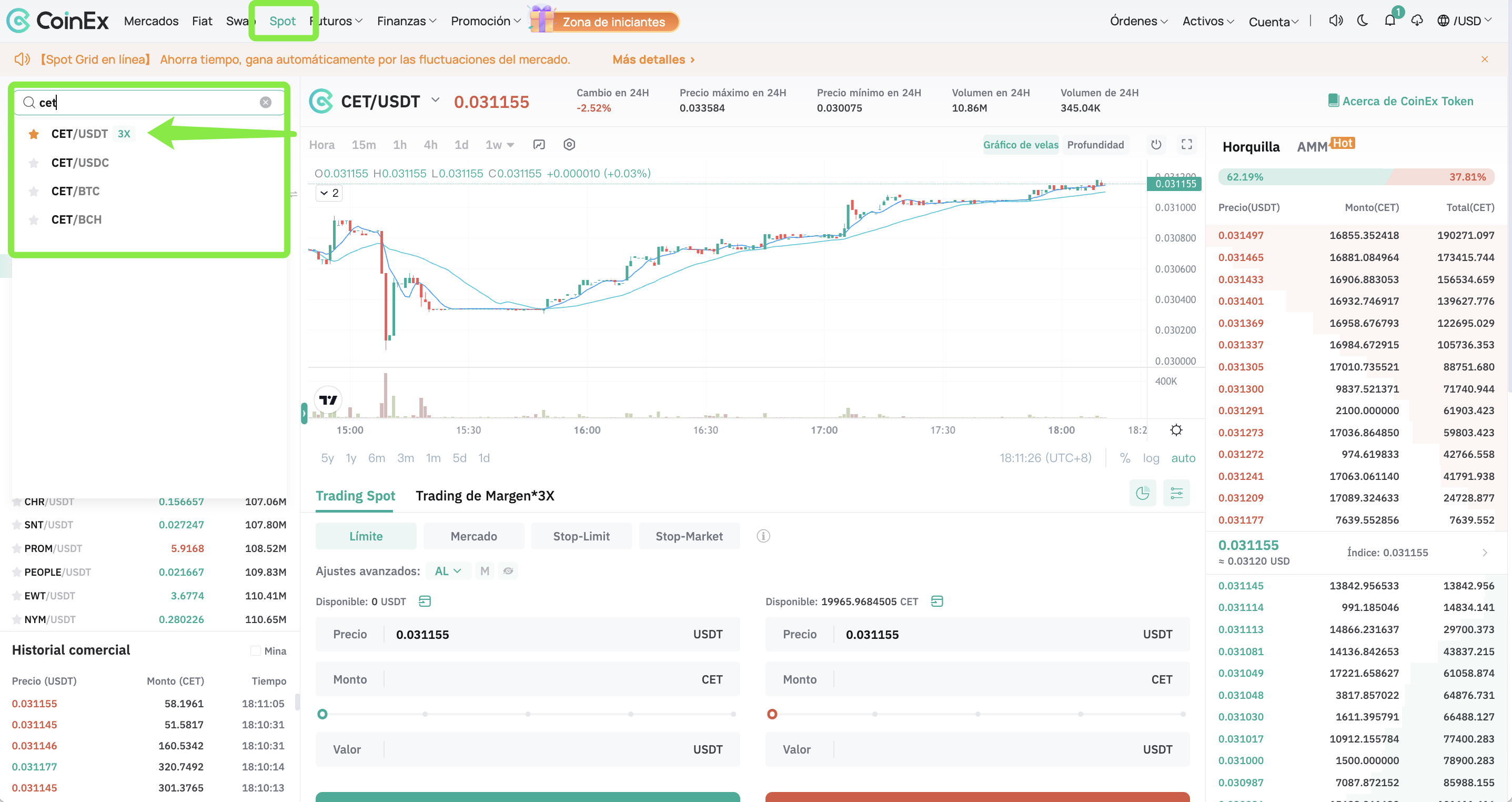Open order type info icon
This screenshot has height=802, width=1512.
click(x=763, y=536)
